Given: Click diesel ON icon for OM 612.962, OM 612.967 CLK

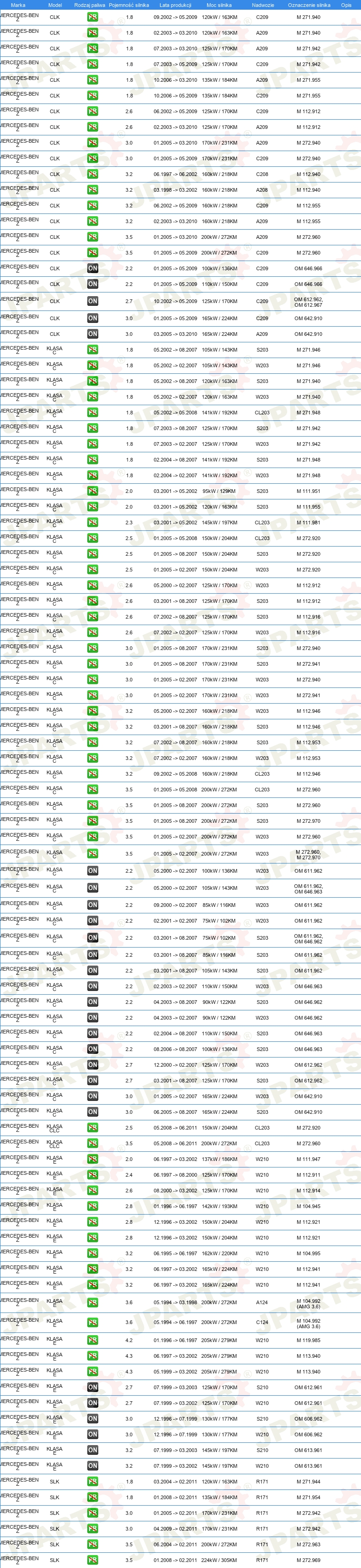Looking at the screenshot, I should click(x=92, y=301).
